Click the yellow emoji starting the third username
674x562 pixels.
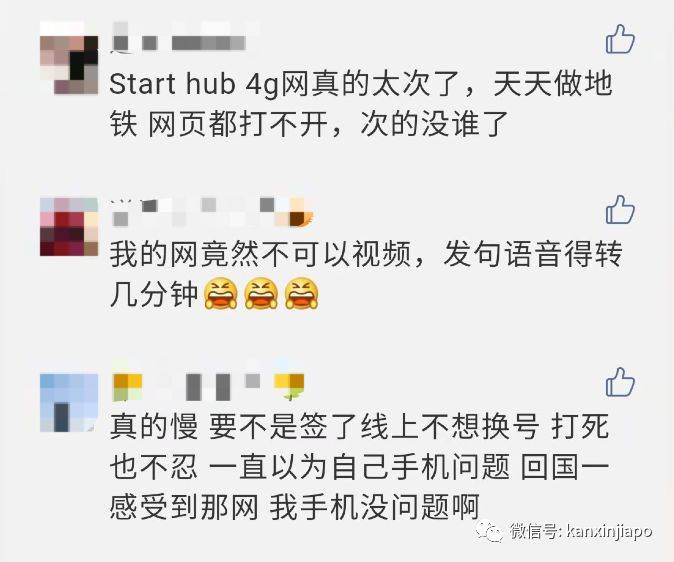[x=127, y=387]
